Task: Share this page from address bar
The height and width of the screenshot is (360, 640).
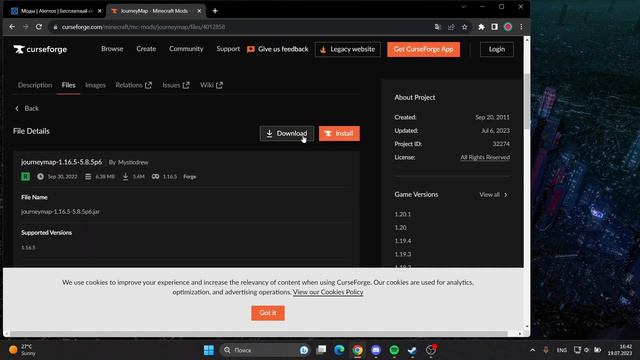Action: [x=451, y=27]
